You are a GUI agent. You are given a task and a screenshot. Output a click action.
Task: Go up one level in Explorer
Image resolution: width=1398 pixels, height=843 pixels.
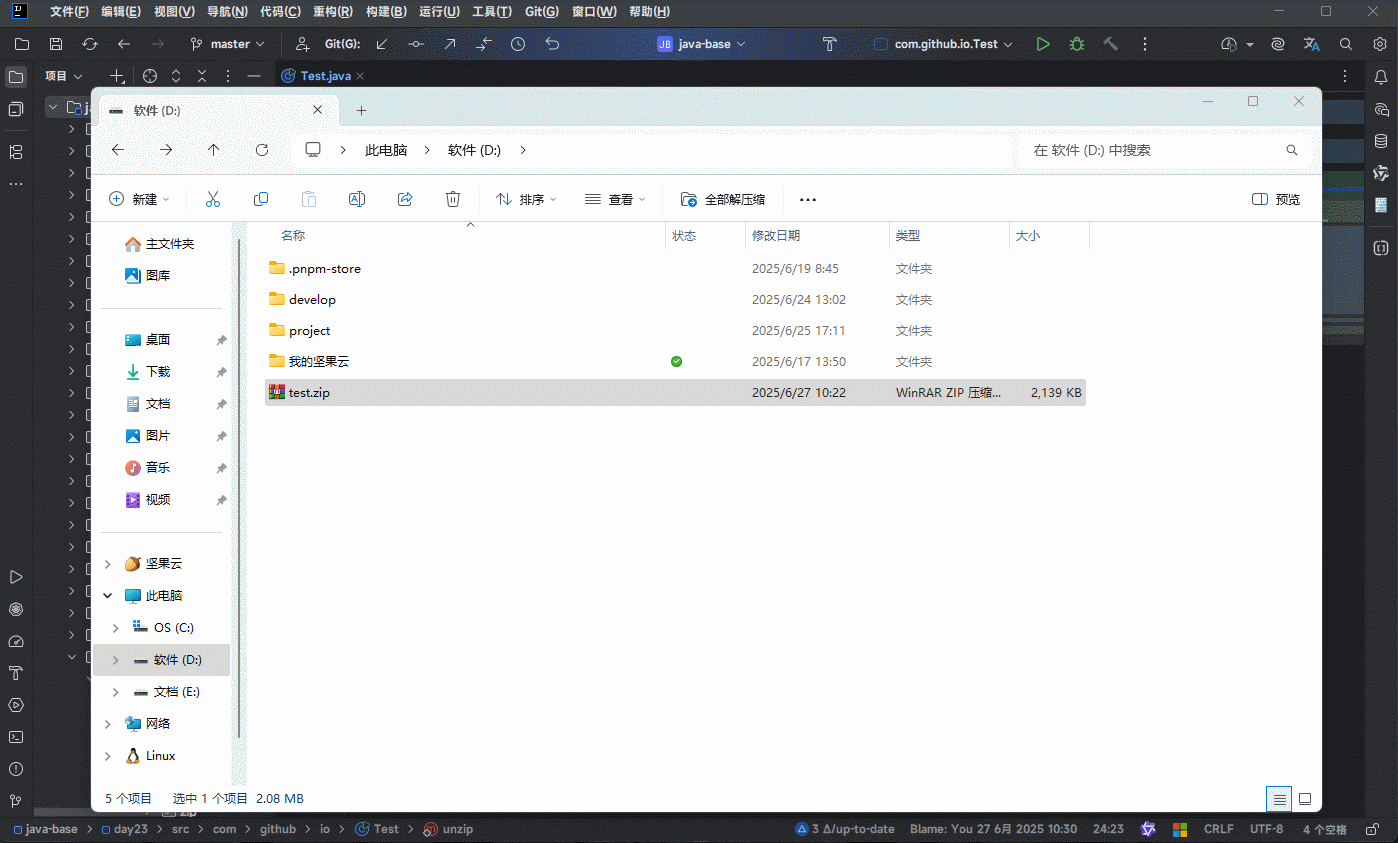click(214, 150)
